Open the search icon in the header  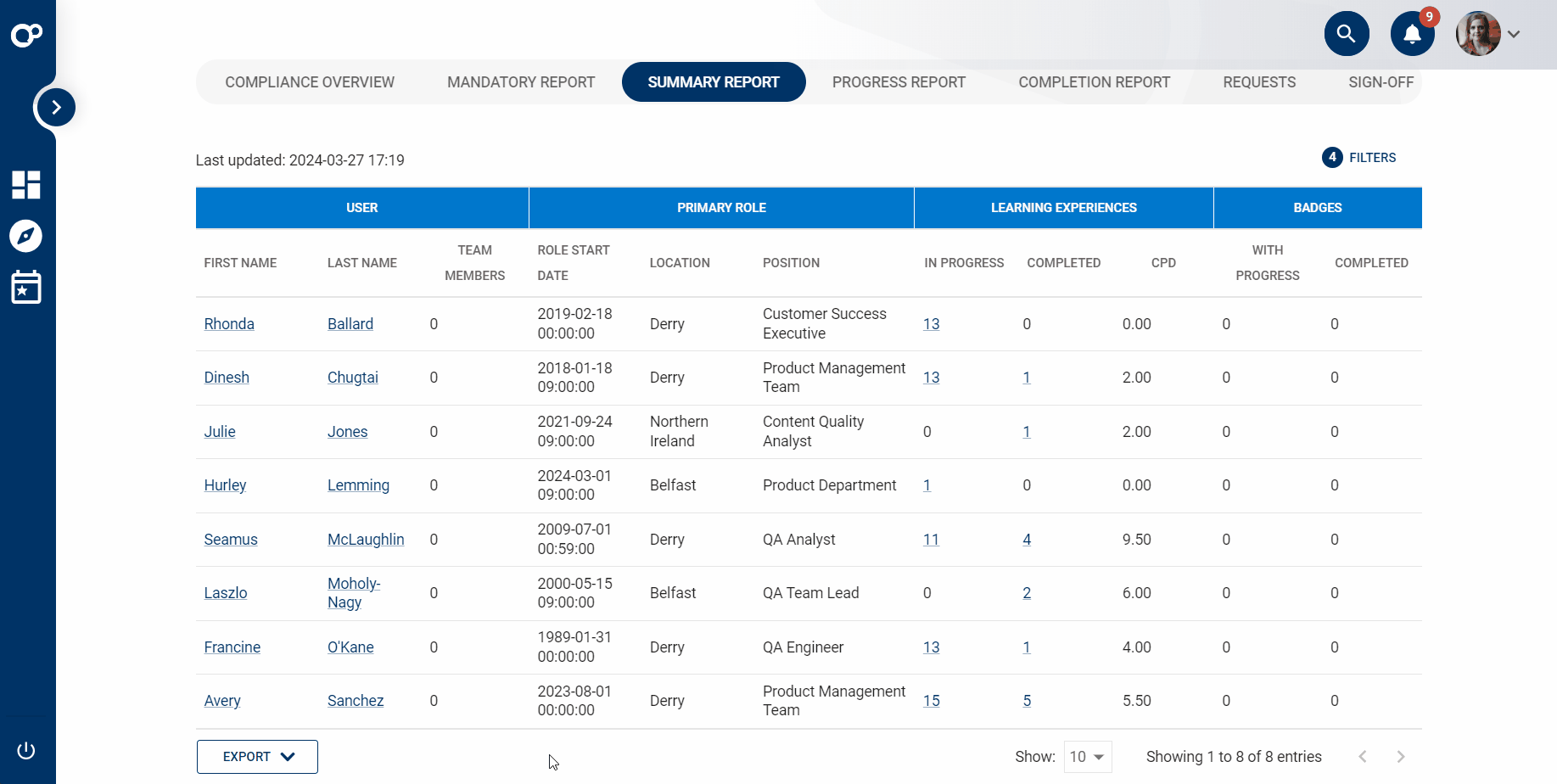[1347, 33]
